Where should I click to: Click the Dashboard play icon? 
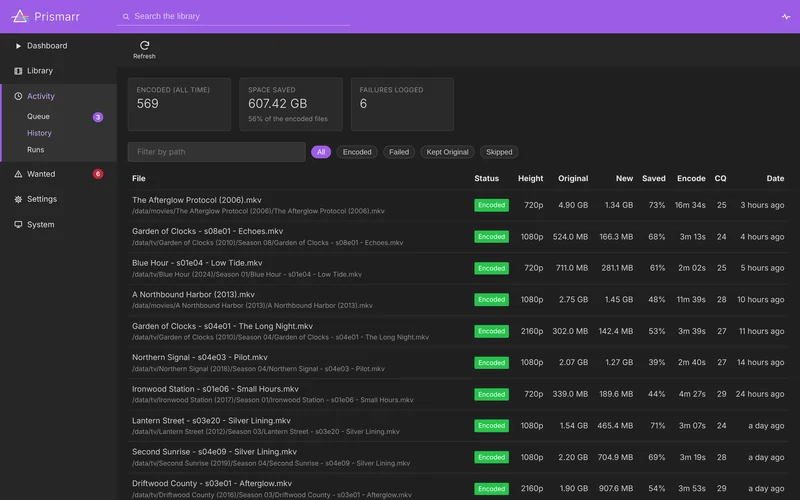(x=18, y=46)
